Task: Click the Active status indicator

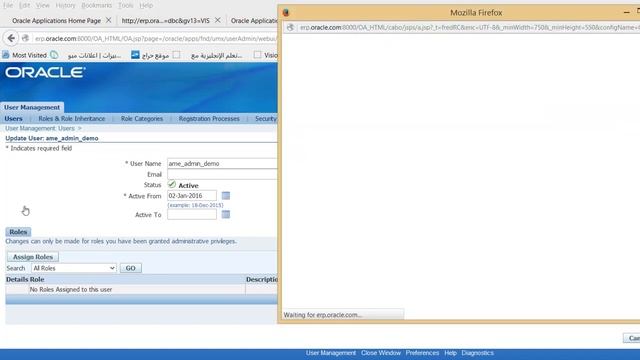Action: 183,185
